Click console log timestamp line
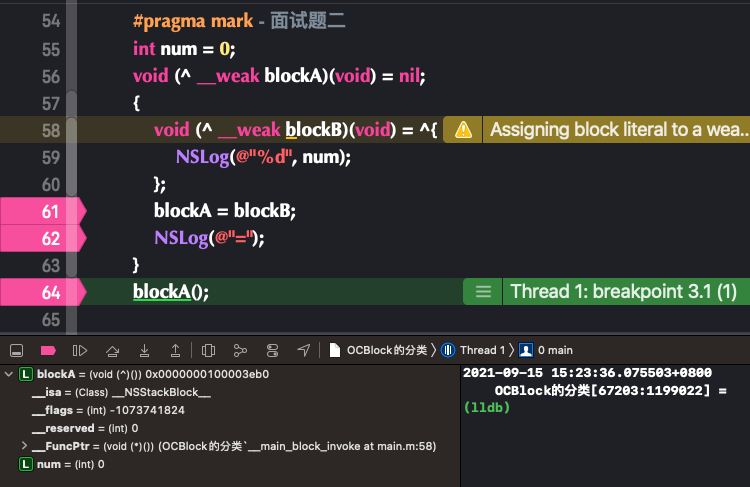 [587, 373]
